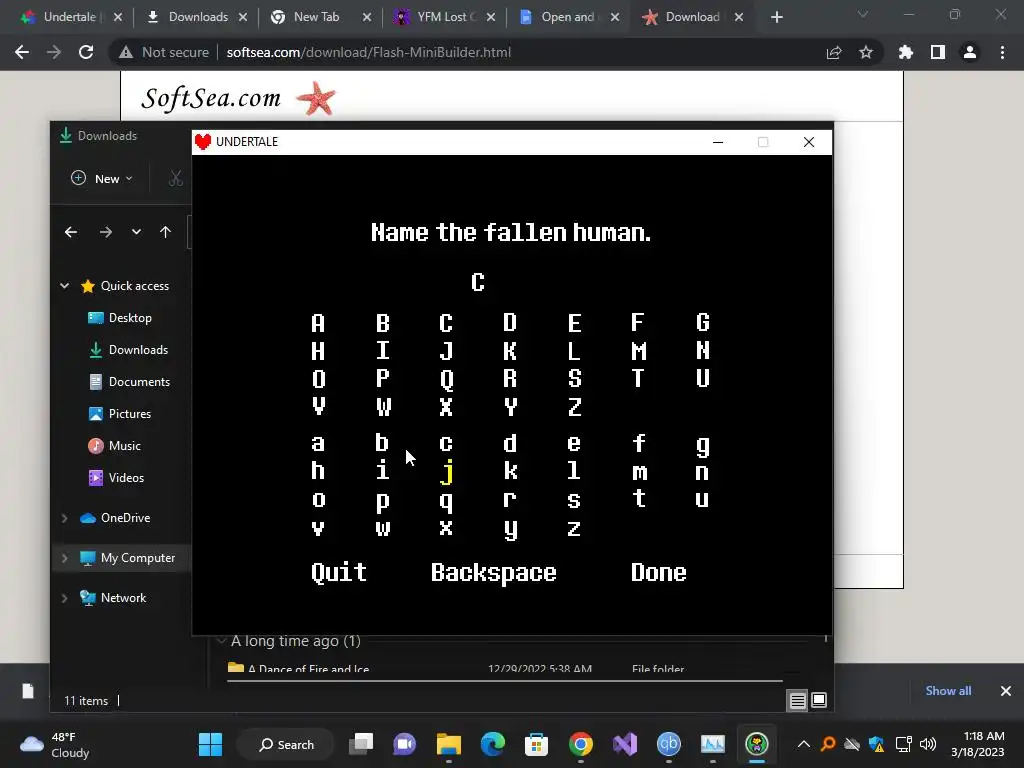
Task: Go up one folder in File Explorer
Action: point(165,232)
